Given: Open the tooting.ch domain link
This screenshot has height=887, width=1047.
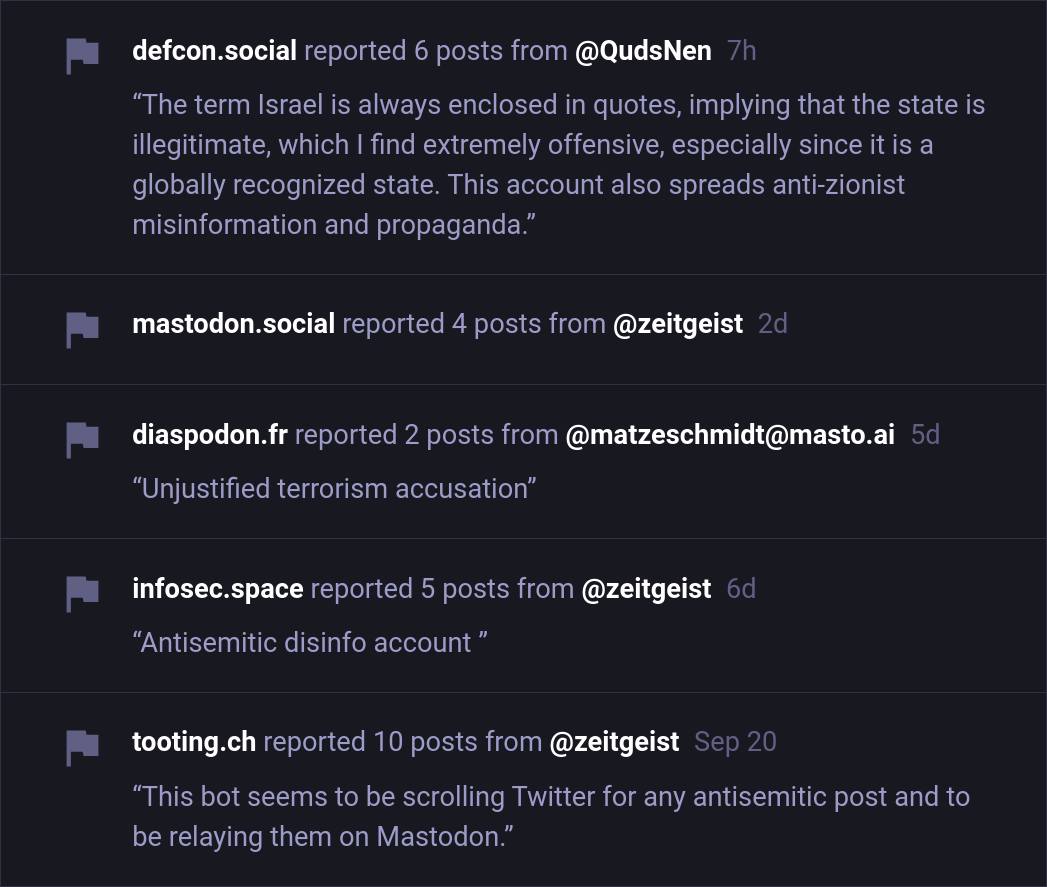Looking at the screenshot, I should coord(194,742).
